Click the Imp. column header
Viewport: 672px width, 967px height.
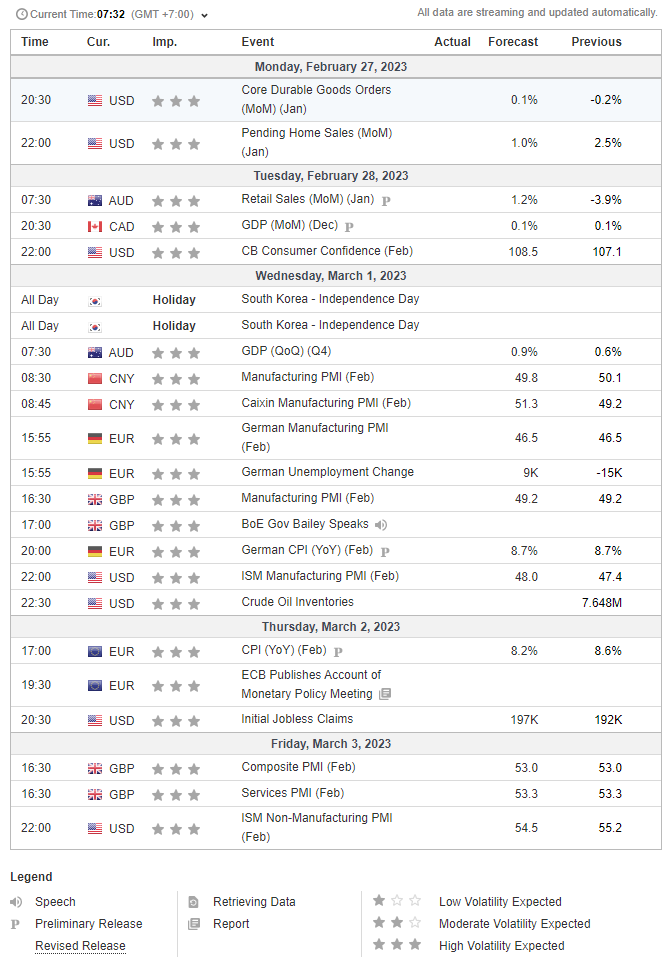tap(164, 42)
